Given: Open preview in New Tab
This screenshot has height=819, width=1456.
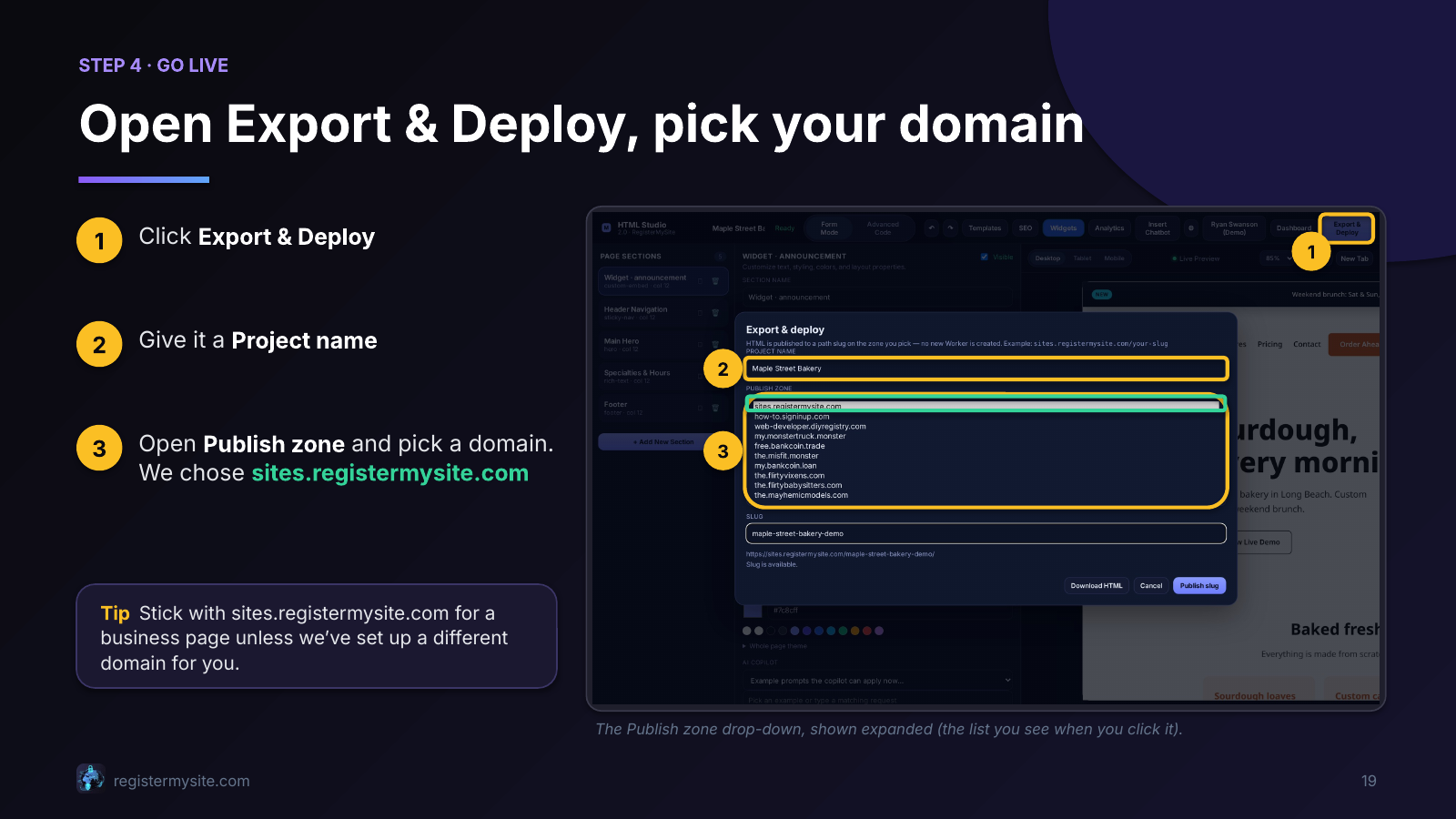Looking at the screenshot, I should pos(1354,258).
